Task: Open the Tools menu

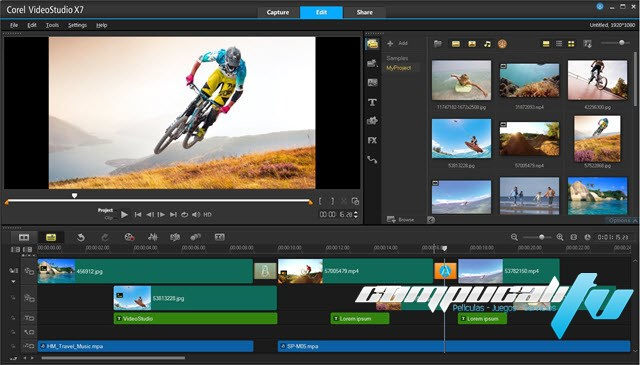Action: point(52,25)
